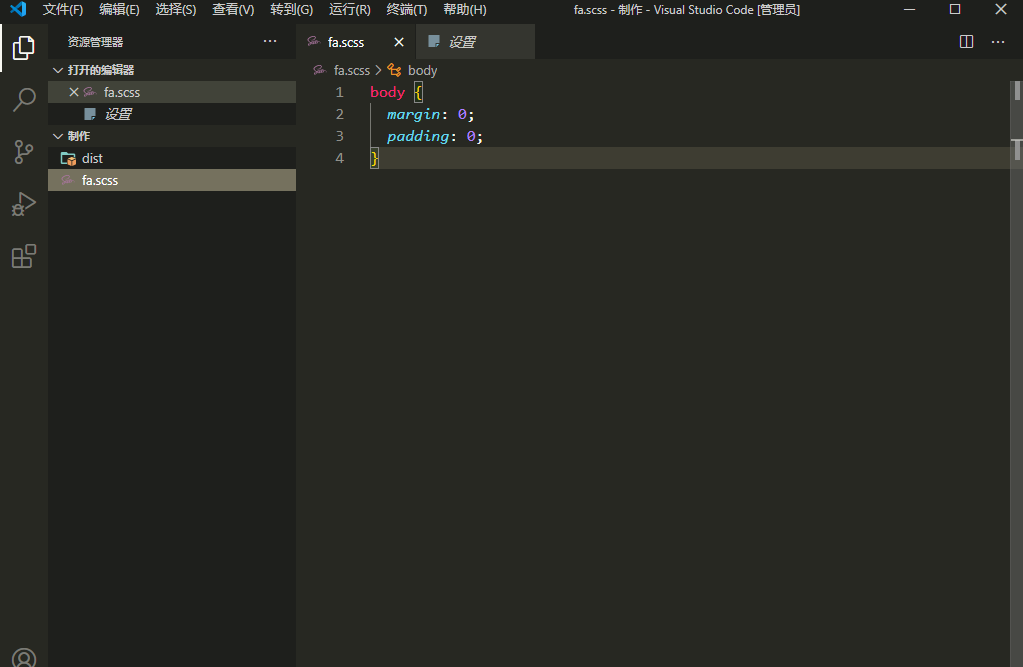Close the fa.scss editor tab
The image size is (1023, 667).
[x=399, y=42]
